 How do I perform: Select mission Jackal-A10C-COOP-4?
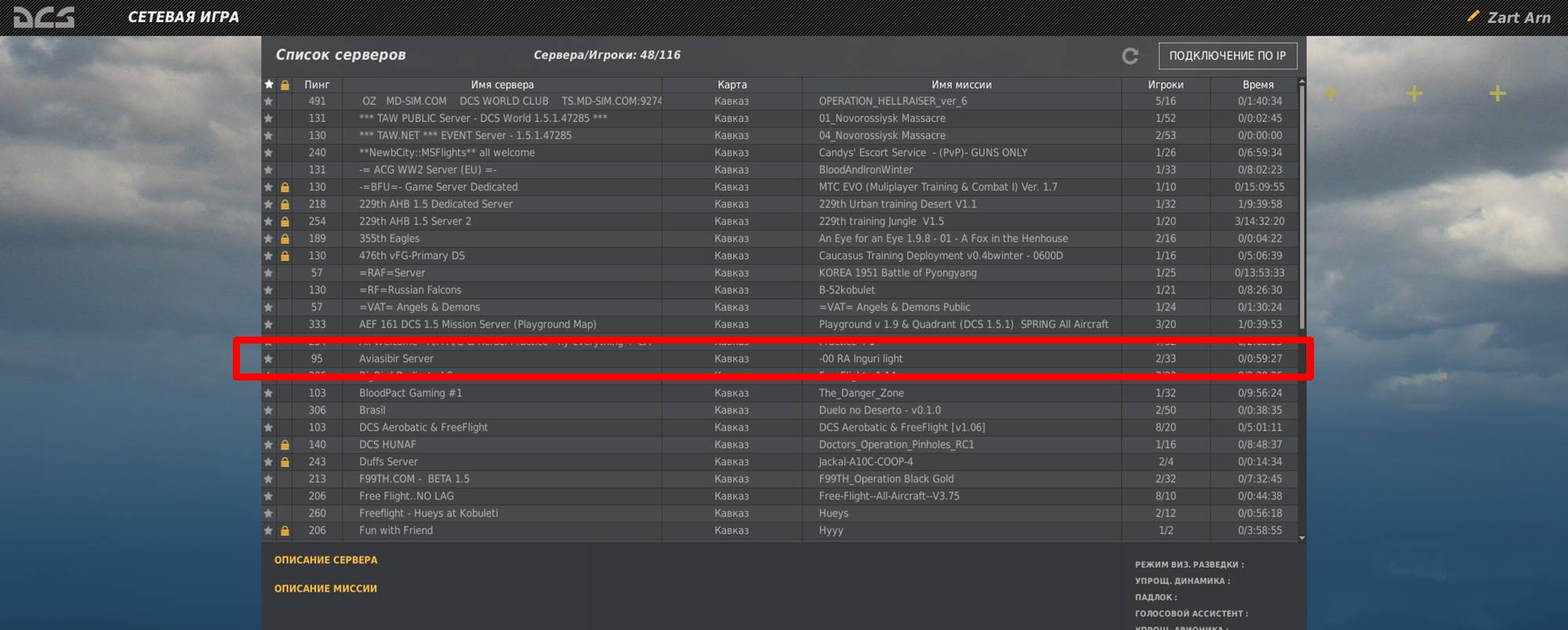[866, 462]
